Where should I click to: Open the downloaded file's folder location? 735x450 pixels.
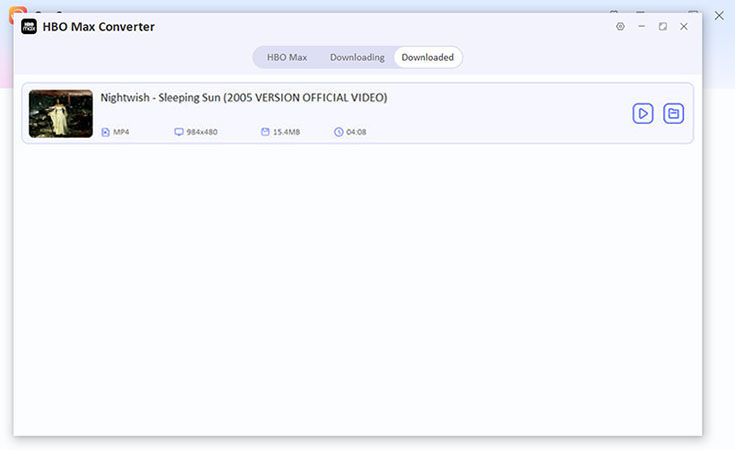pyautogui.click(x=674, y=113)
